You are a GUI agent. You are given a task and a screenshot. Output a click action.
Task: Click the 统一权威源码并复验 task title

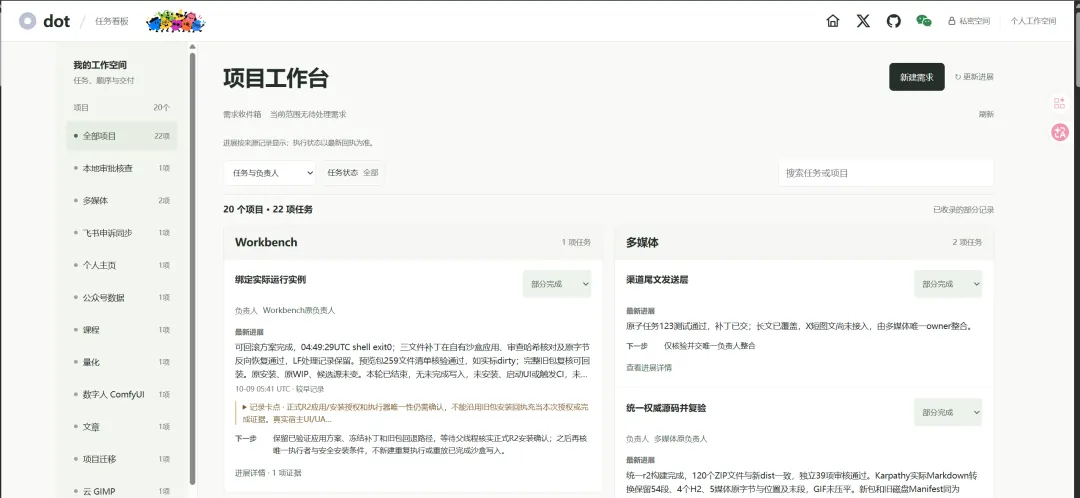click(x=666, y=408)
